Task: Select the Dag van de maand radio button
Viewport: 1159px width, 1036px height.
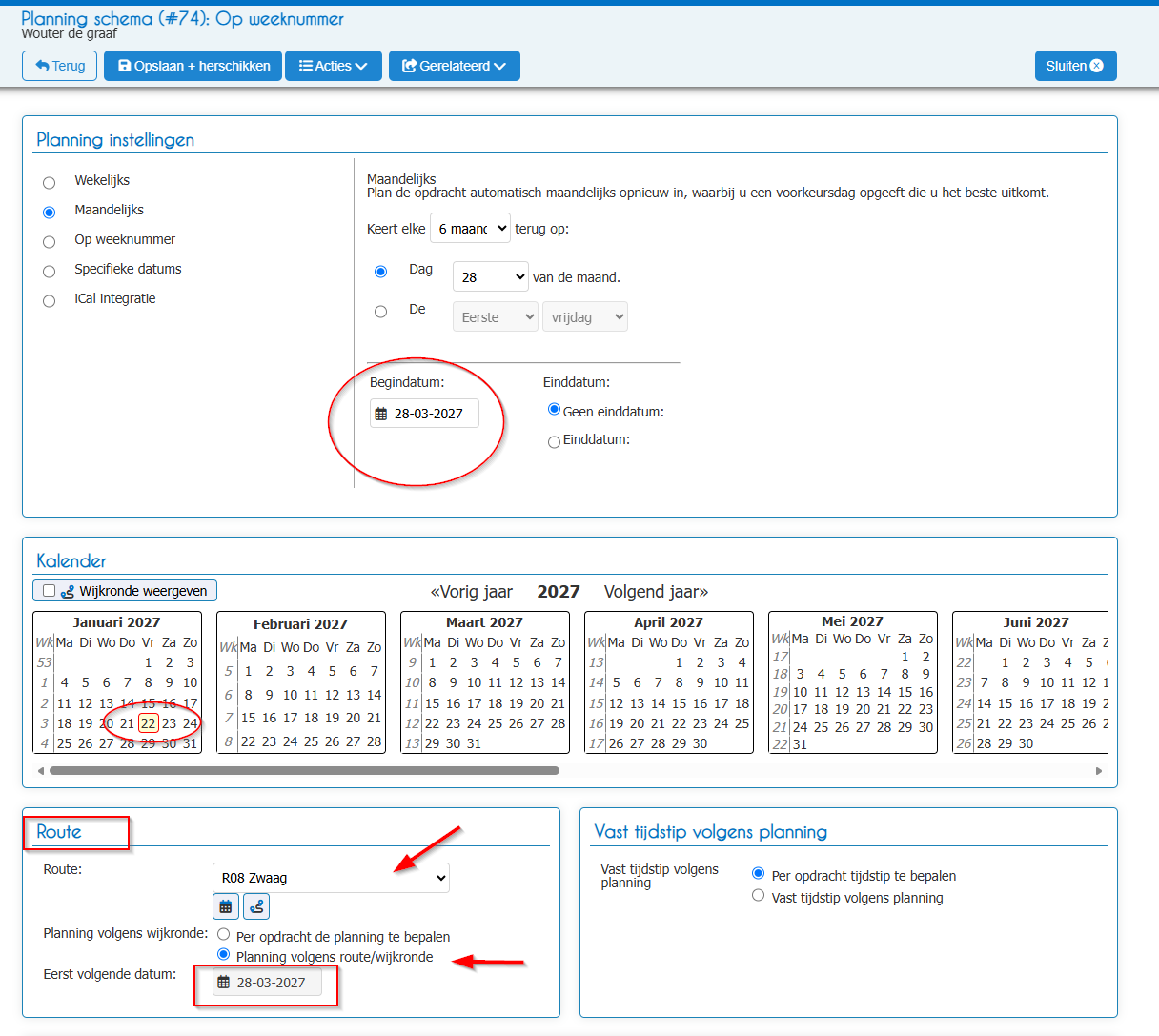Action: tap(380, 272)
